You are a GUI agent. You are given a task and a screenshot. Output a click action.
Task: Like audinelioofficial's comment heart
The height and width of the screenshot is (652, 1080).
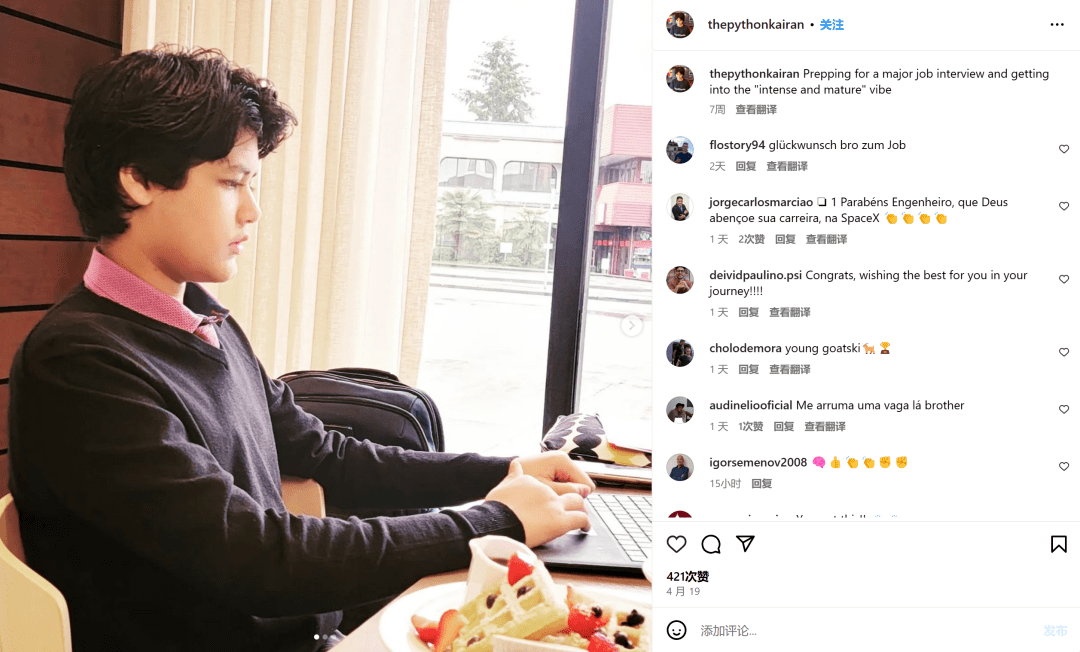[x=1063, y=409]
